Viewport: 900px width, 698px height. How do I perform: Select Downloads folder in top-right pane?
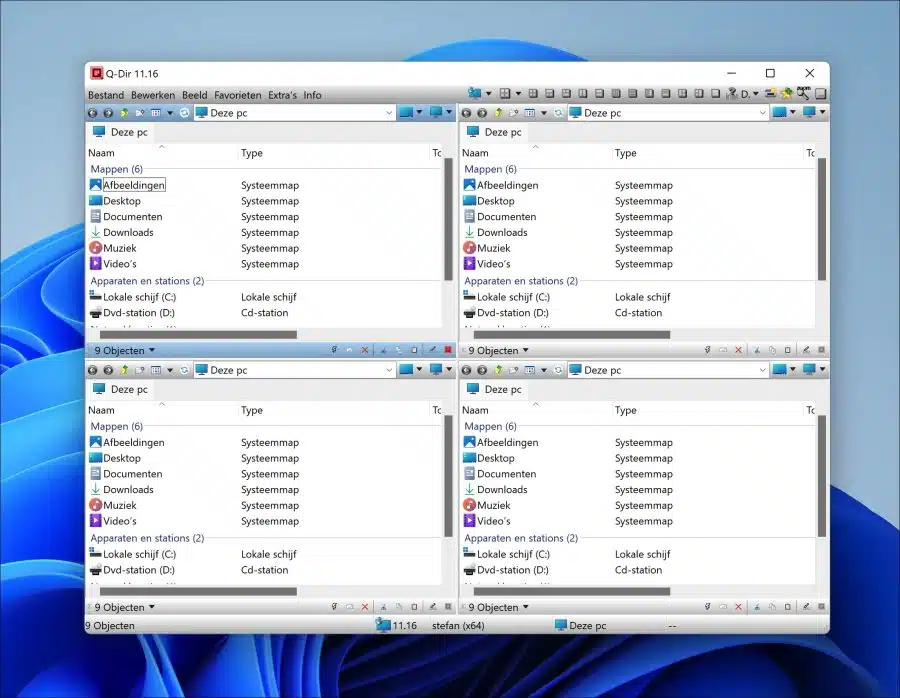pos(502,232)
